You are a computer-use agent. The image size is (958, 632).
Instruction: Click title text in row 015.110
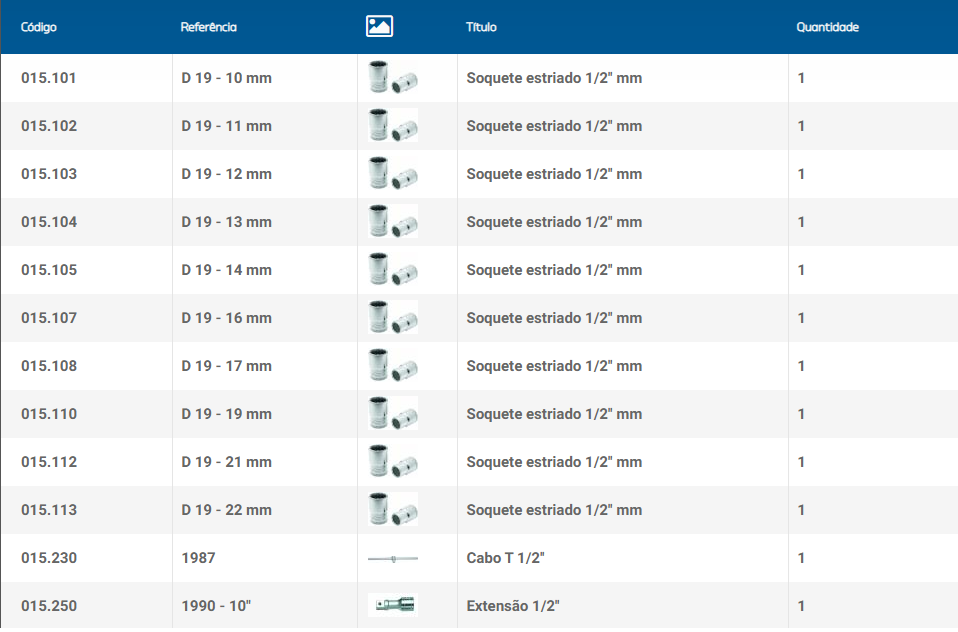[554, 414]
